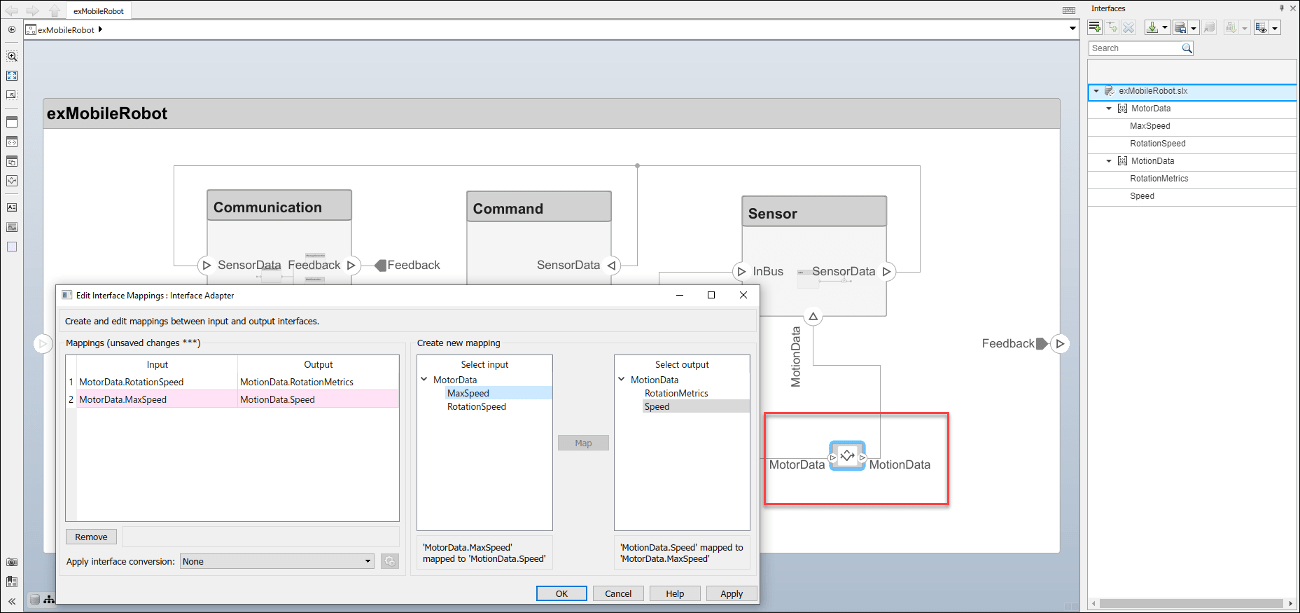Click the Remove button in the mappings dialog
The width and height of the screenshot is (1300, 613).
click(90, 536)
